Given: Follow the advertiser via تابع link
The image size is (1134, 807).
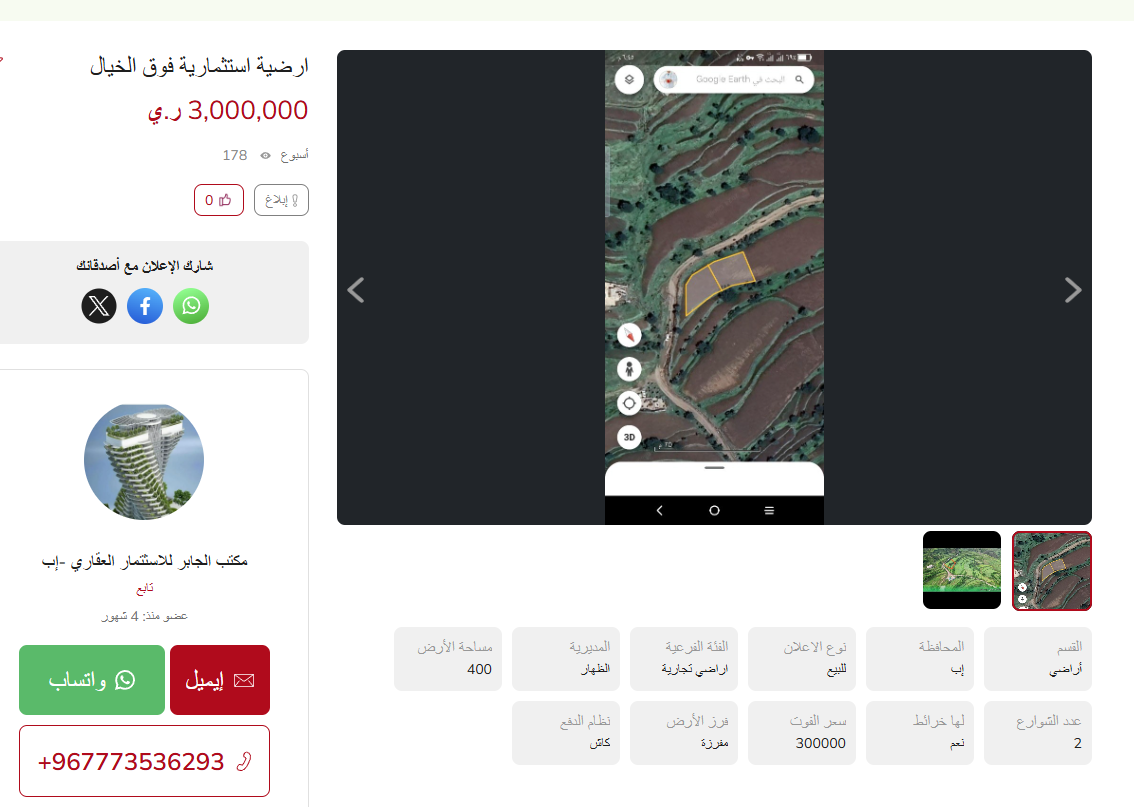Looking at the screenshot, I should tap(145, 589).
